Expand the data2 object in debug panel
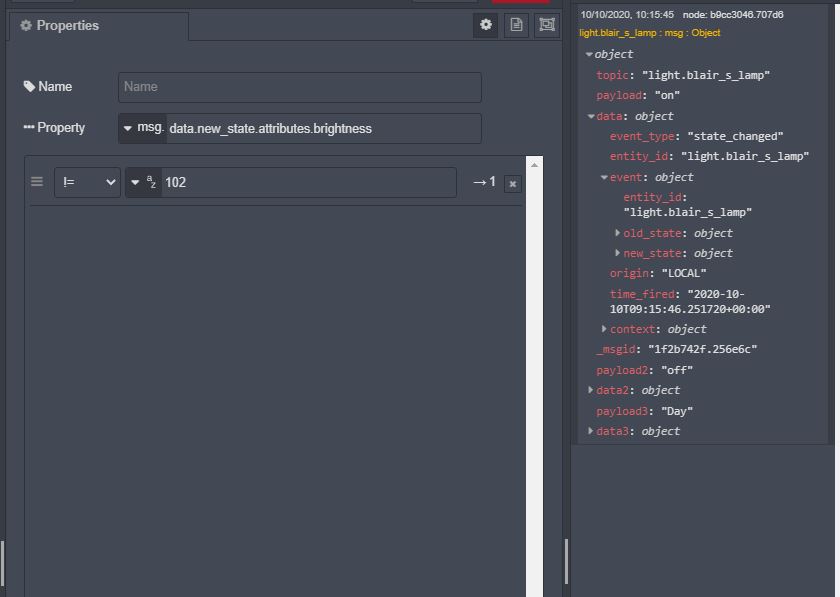 tap(590, 390)
